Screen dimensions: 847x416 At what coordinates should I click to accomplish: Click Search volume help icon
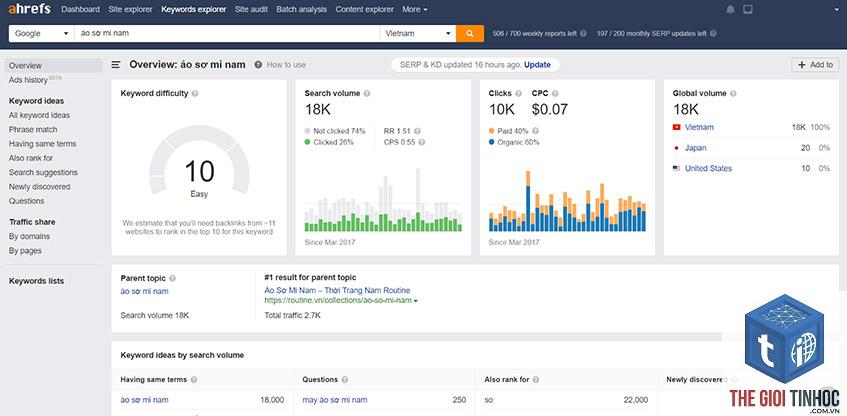pos(367,93)
